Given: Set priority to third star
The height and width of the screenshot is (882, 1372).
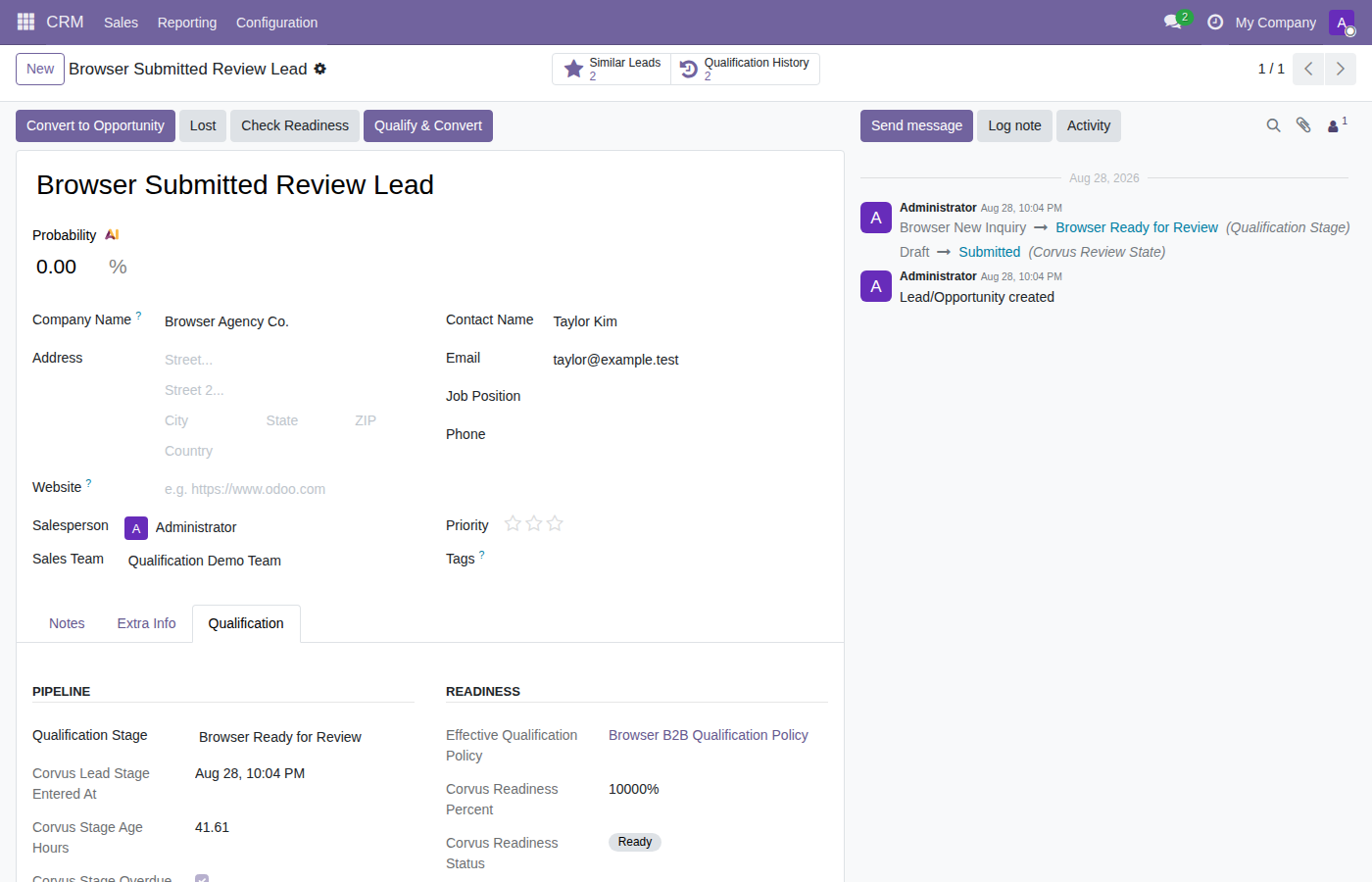Looking at the screenshot, I should click(555, 524).
